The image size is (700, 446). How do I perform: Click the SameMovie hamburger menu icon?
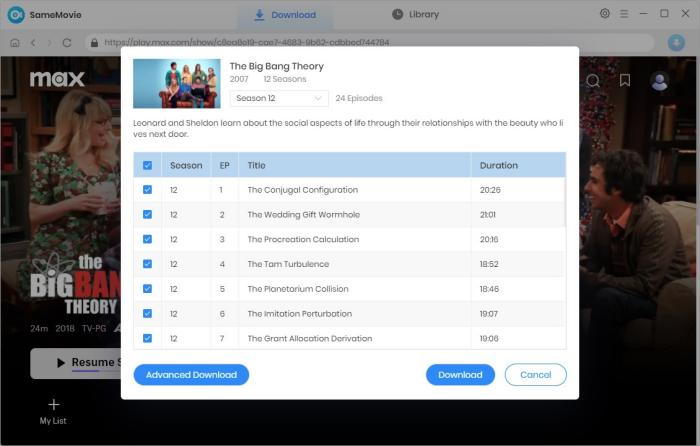click(x=624, y=14)
